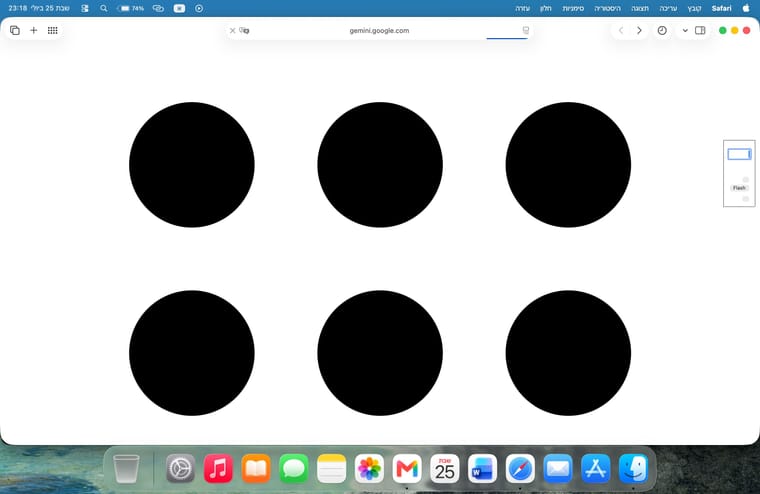The width and height of the screenshot is (760, 494).
Task: Open the חלון menu
Action: (x=546, y=8)
